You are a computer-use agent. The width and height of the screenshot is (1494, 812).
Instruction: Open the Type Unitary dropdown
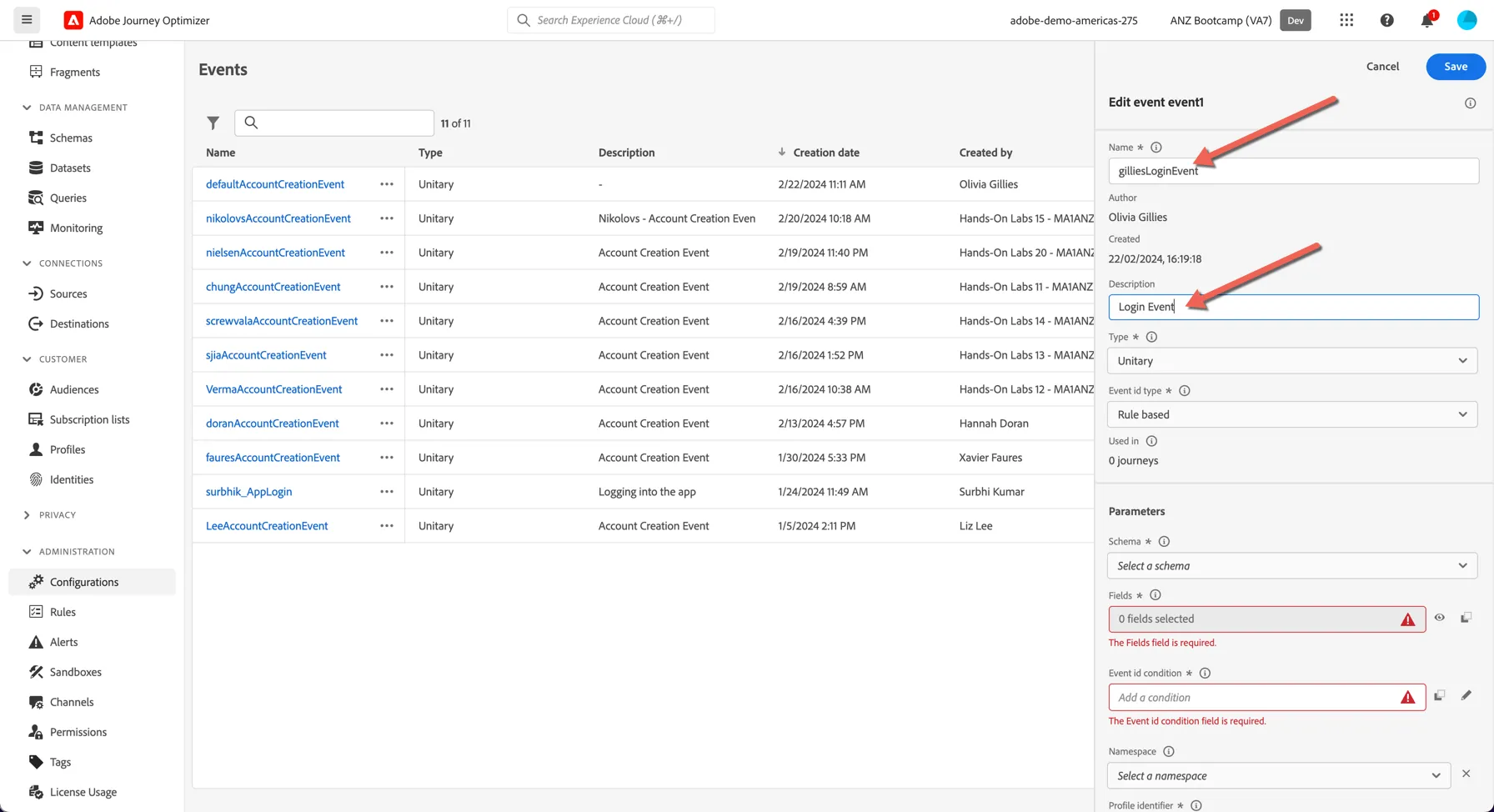[x=1292, y=361]
